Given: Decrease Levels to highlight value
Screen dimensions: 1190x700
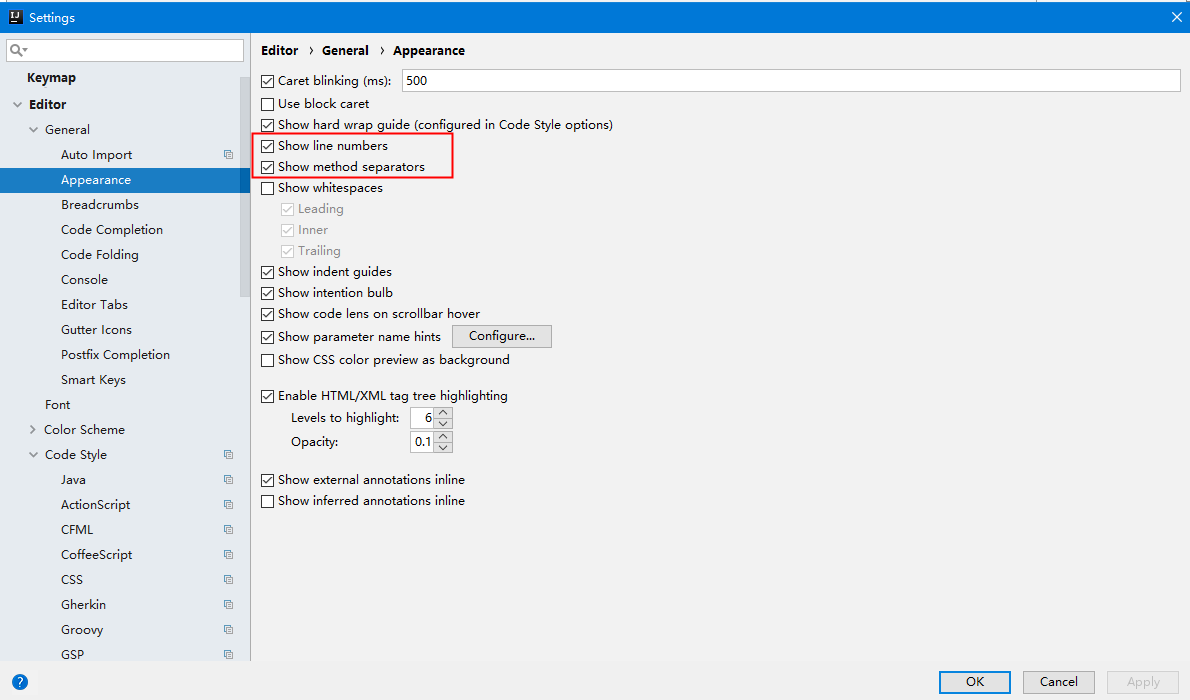Looking at the screenshot, I should tap(444, 423).
